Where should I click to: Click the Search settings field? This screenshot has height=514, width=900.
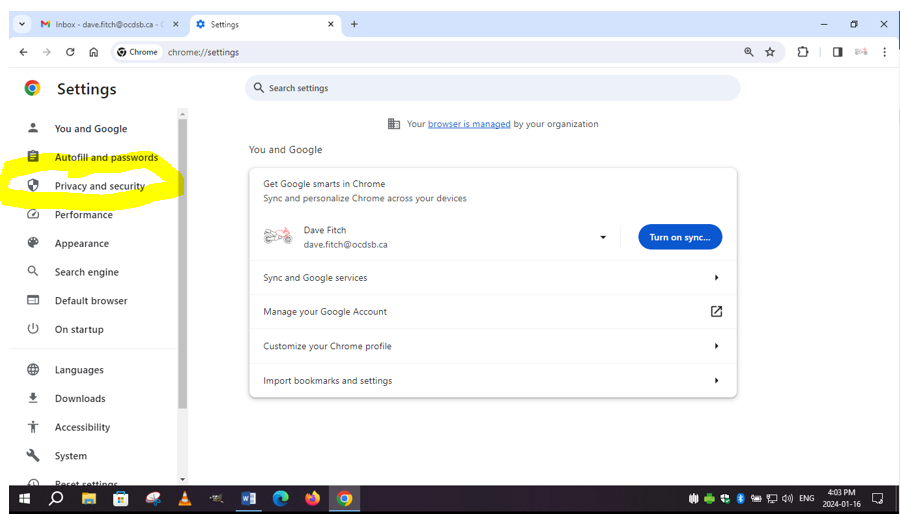(x=492, y=88)
